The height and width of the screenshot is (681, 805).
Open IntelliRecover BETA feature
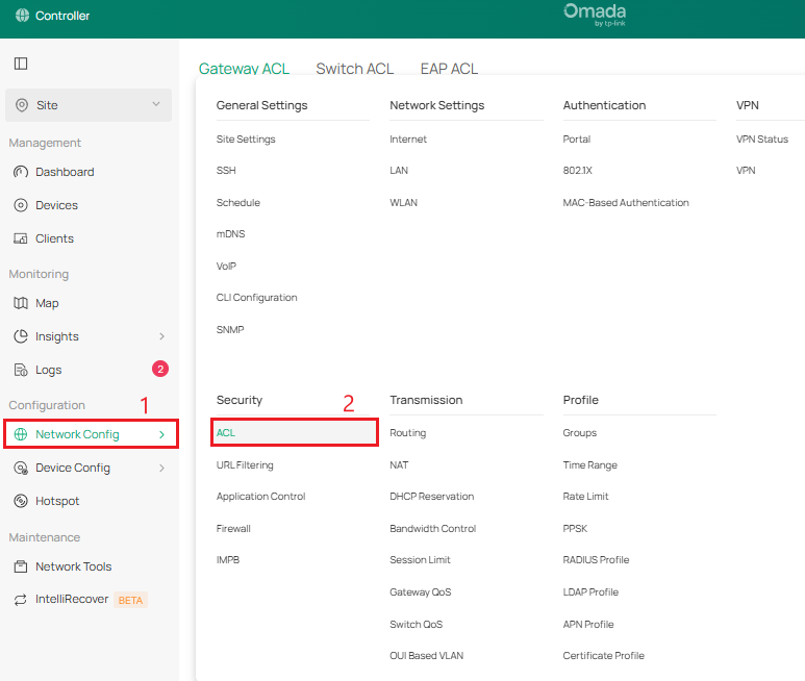click(x=72, y=599)
